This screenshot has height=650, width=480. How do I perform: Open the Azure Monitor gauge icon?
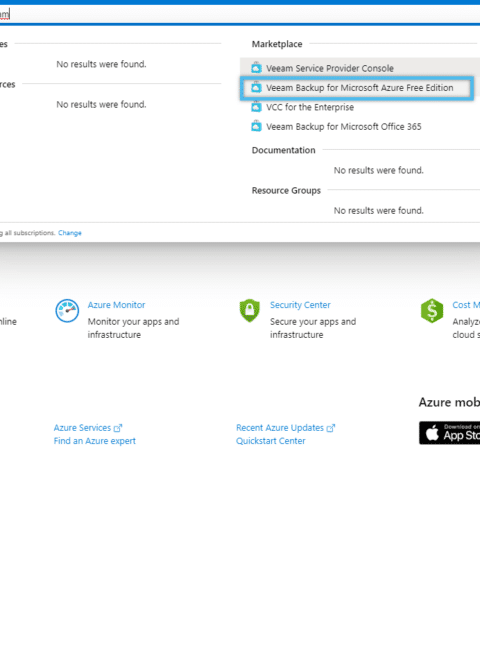pos(67,310)
